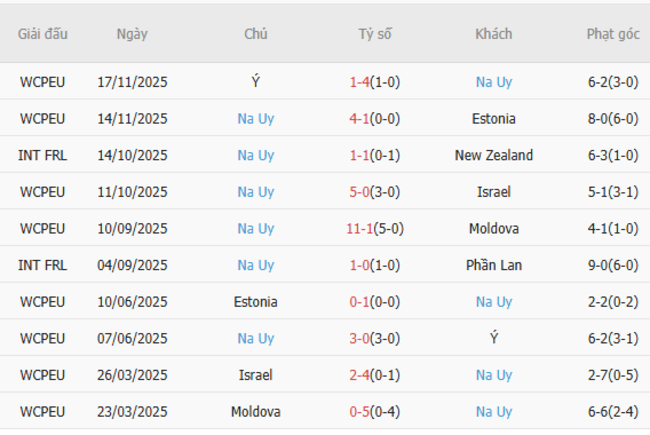Open the Phần Lan team link
The height and width of the screenshot is (435, 650).
click(x=494, y=265)
